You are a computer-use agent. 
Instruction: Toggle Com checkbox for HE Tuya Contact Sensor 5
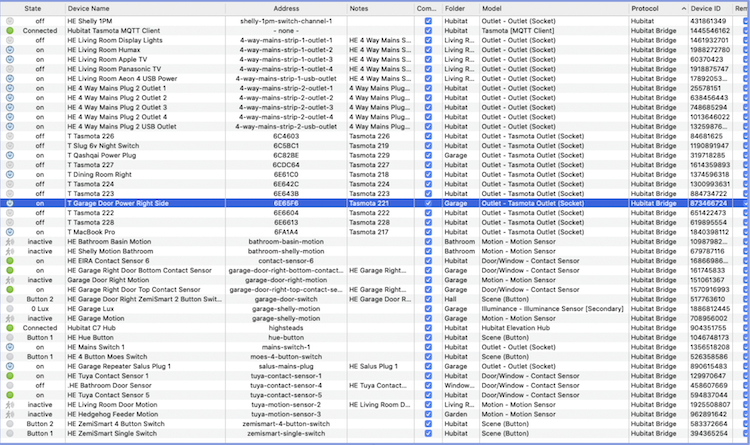click(428, 395)
